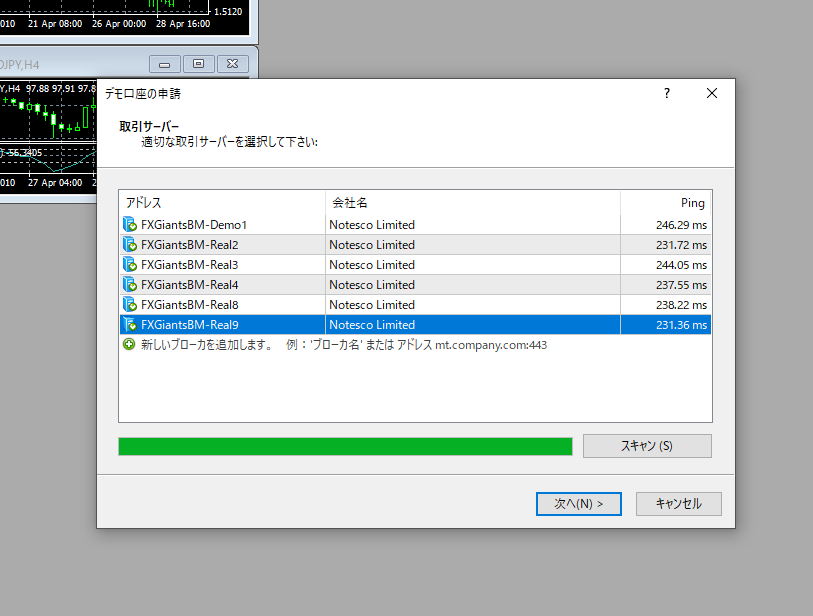Screen dimensions: 813x616
Task: Click Notesco Limited in the Real3 row
Action: click(x=372, y=264)
